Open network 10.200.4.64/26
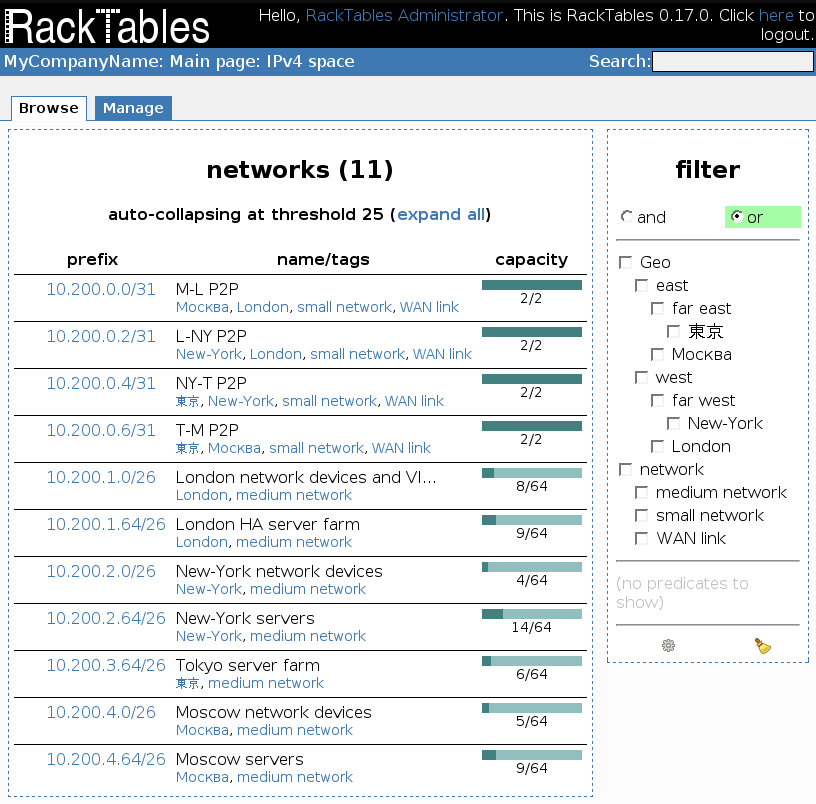Image resolution: width=816 pixels, height=804 pixels. pos(106,759)
